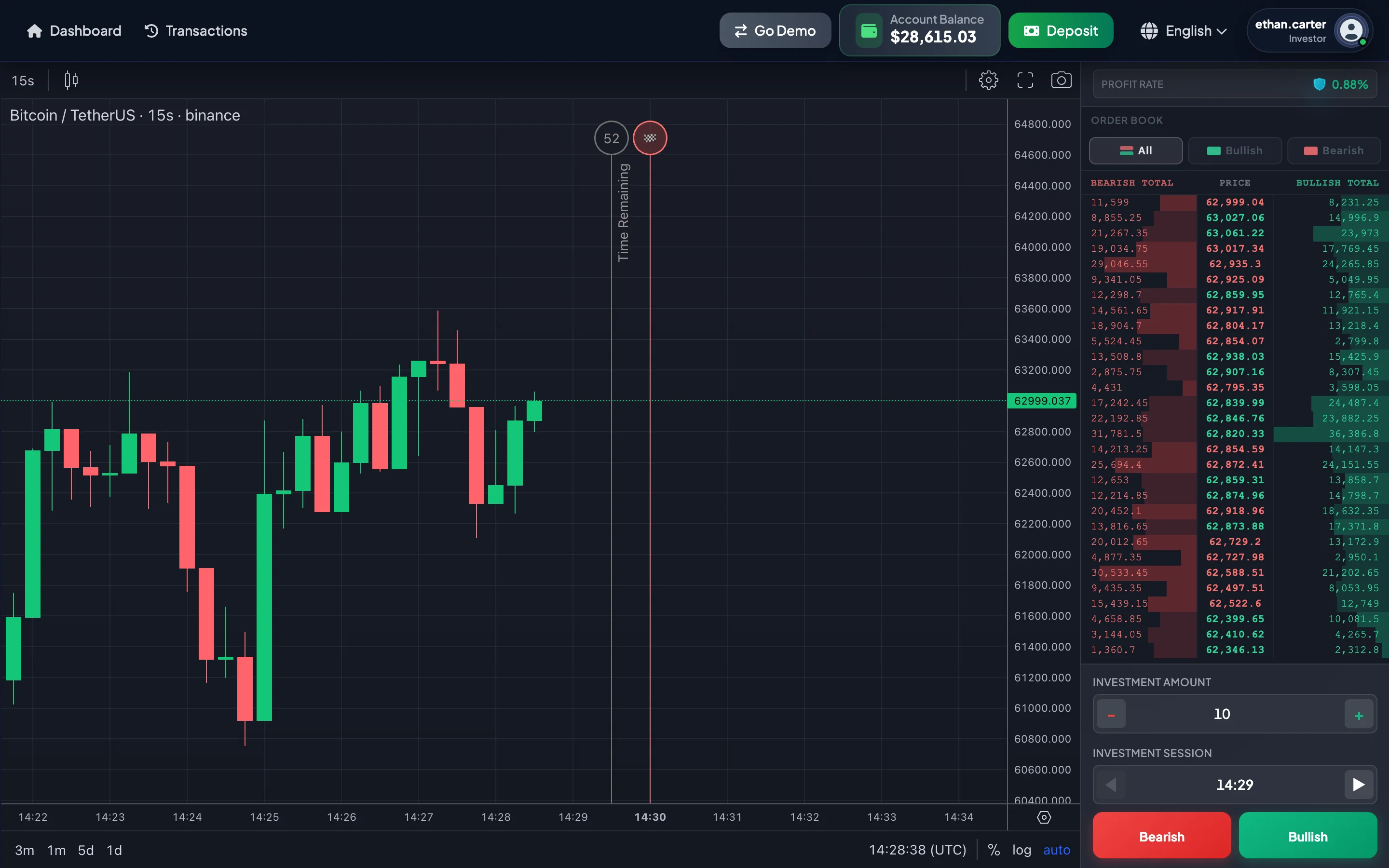The width and height of the screenshot is (1389, 868).
Task: Set chart range to 5d
Action: [x=85, y=850]
